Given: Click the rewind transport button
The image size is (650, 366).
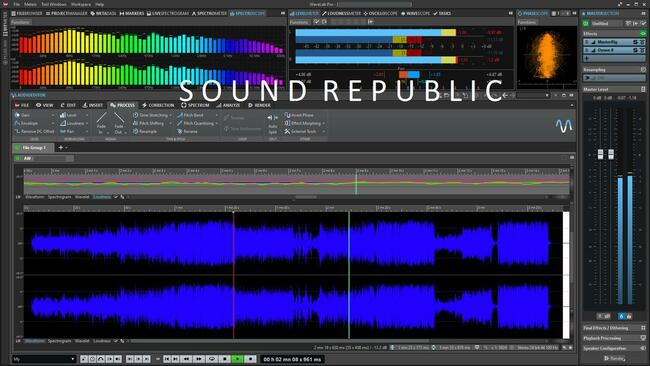Looking at the screenshot, I should point(187,359).
